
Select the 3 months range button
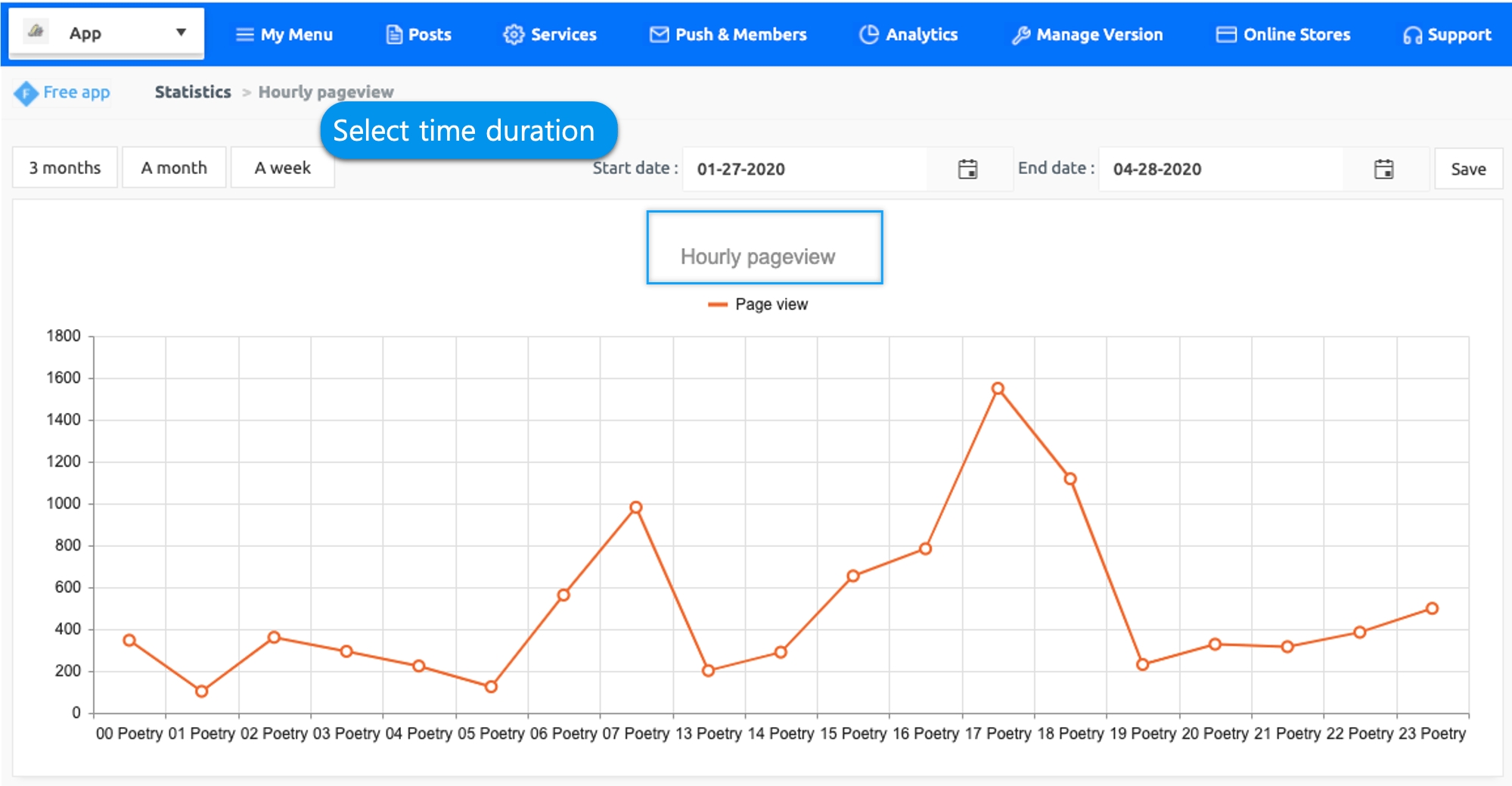pyautogui.click(x=65, y=168)
